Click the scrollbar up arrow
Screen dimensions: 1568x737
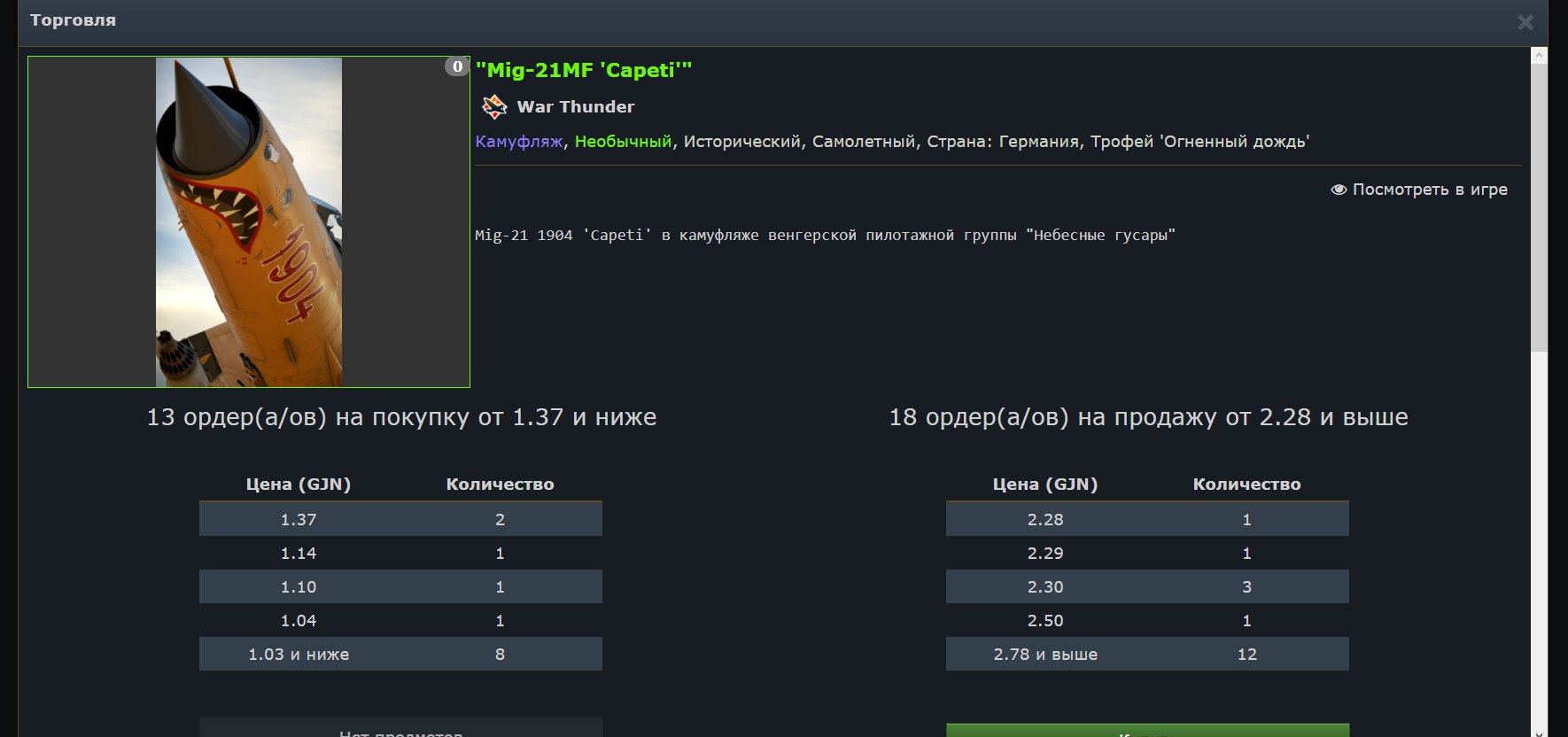point(1540,55)
